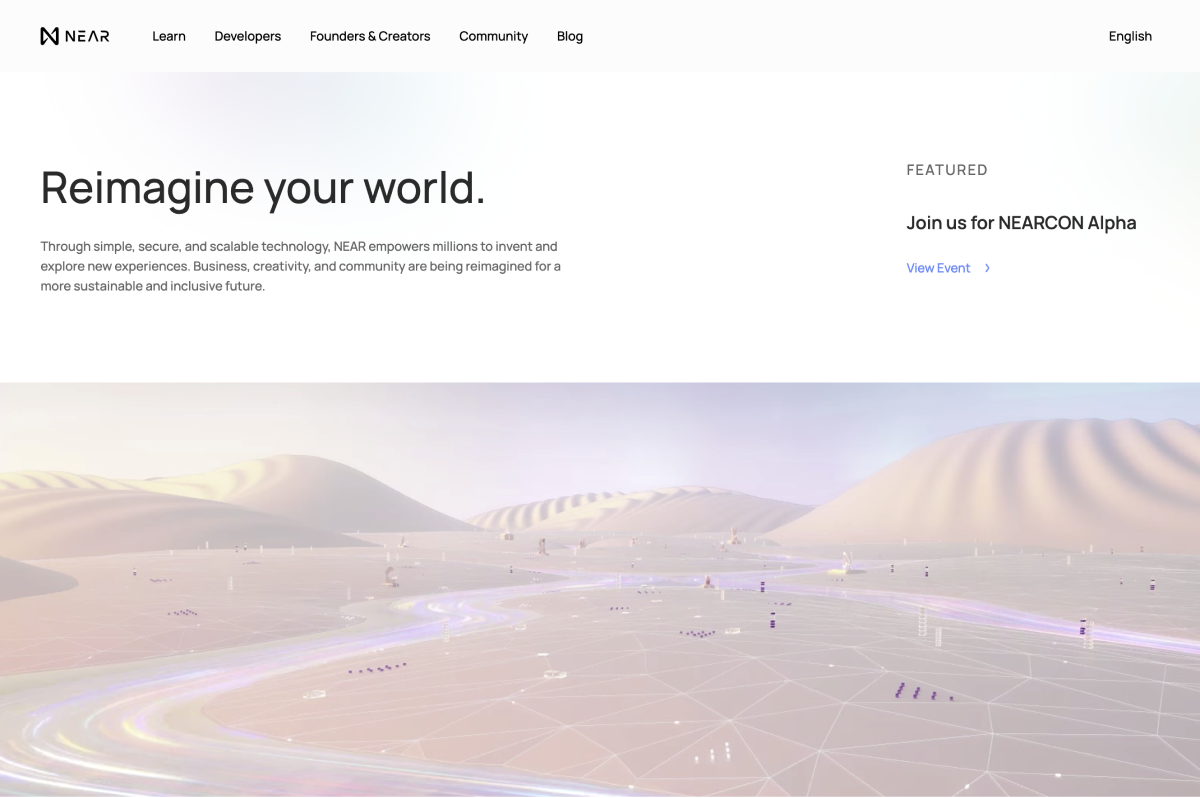
Task: Follow the View Event link
Action: (x=938, y=268)
